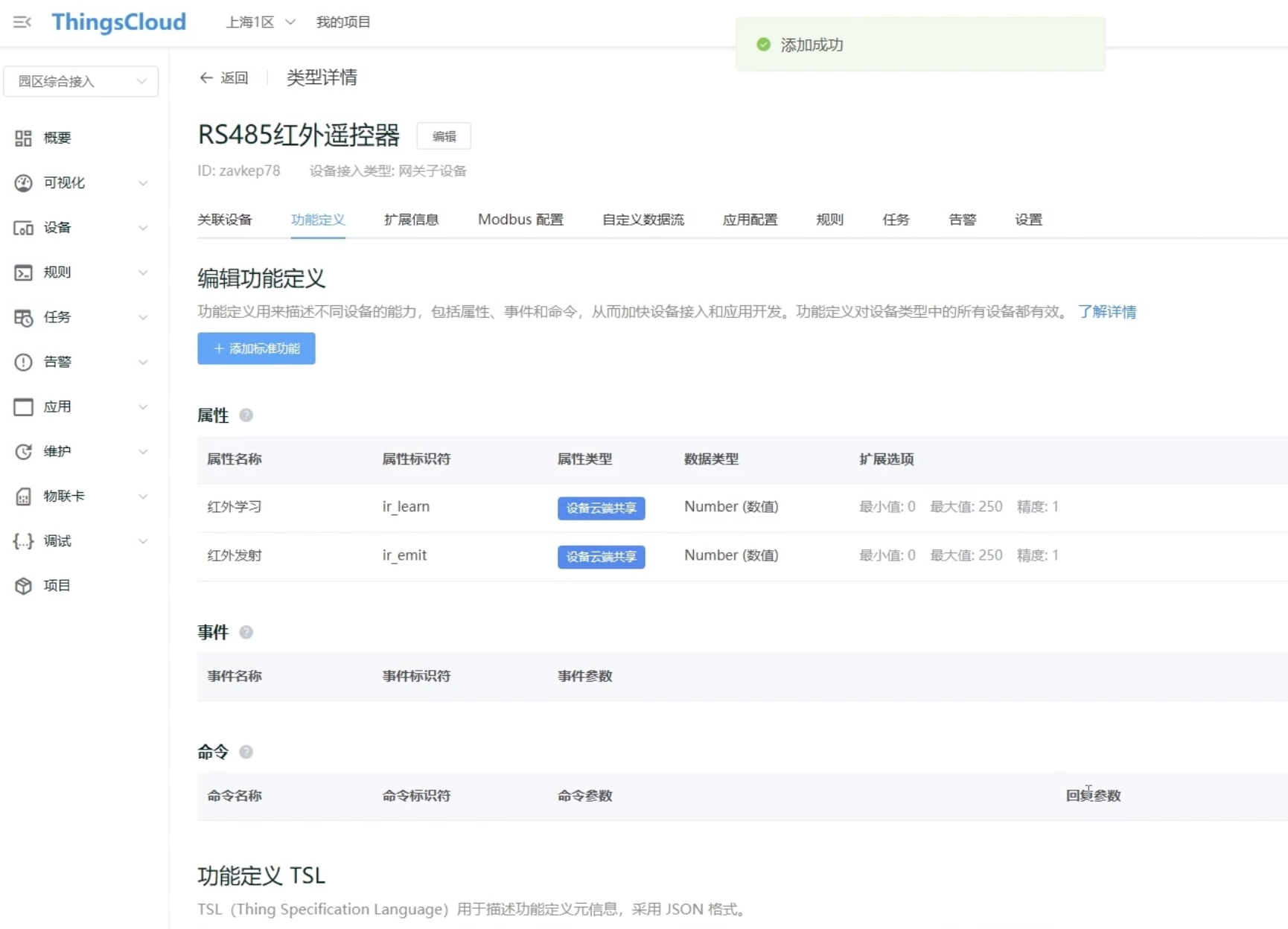The width and height of the screenshot is (1288, 929).
Task: Click the 可视化 dashboard gauge icon
Action: pyautogui.click(x=23, y=182)
